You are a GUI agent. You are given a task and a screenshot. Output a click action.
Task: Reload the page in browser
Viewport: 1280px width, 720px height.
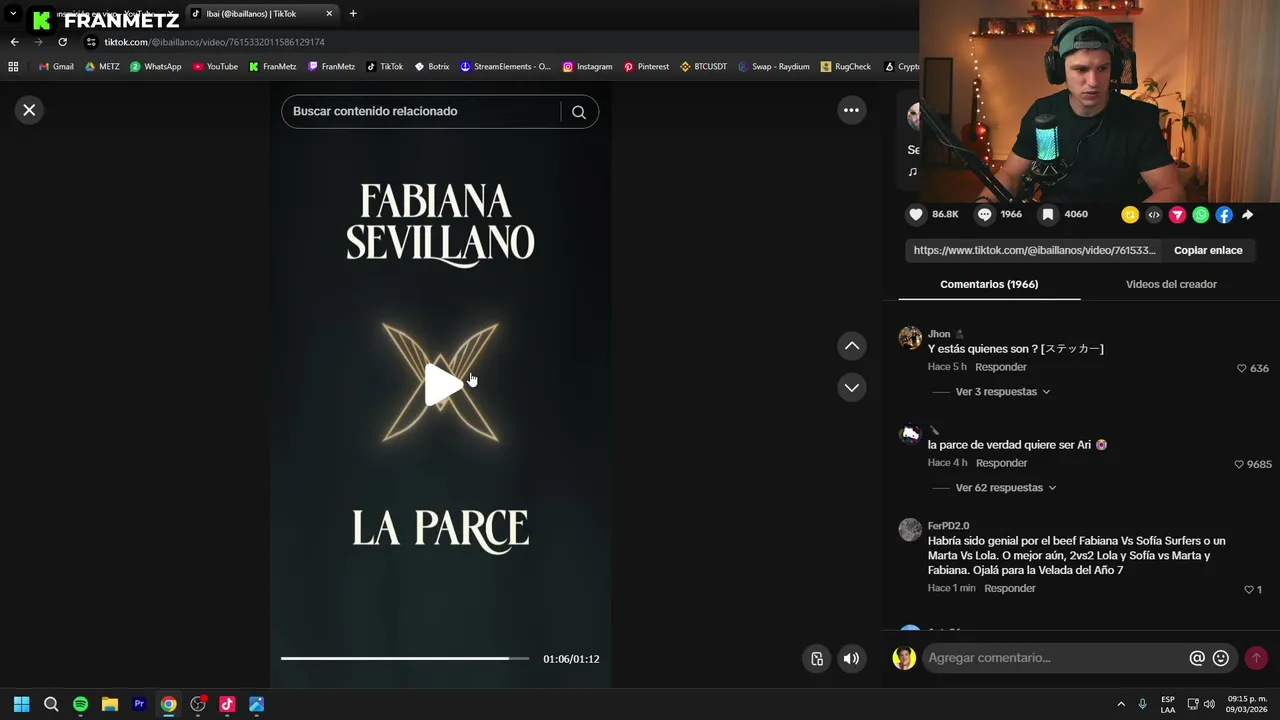(x=62, y=42)
